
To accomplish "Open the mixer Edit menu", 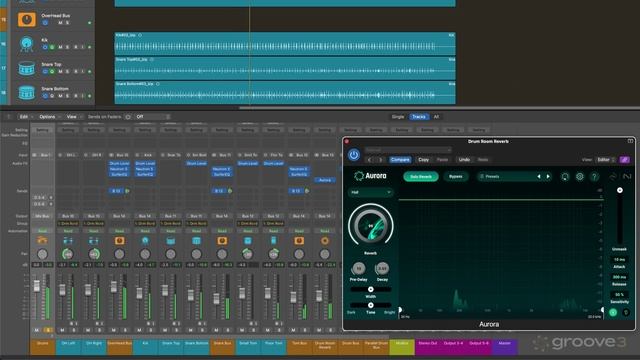I will [26, 117].
